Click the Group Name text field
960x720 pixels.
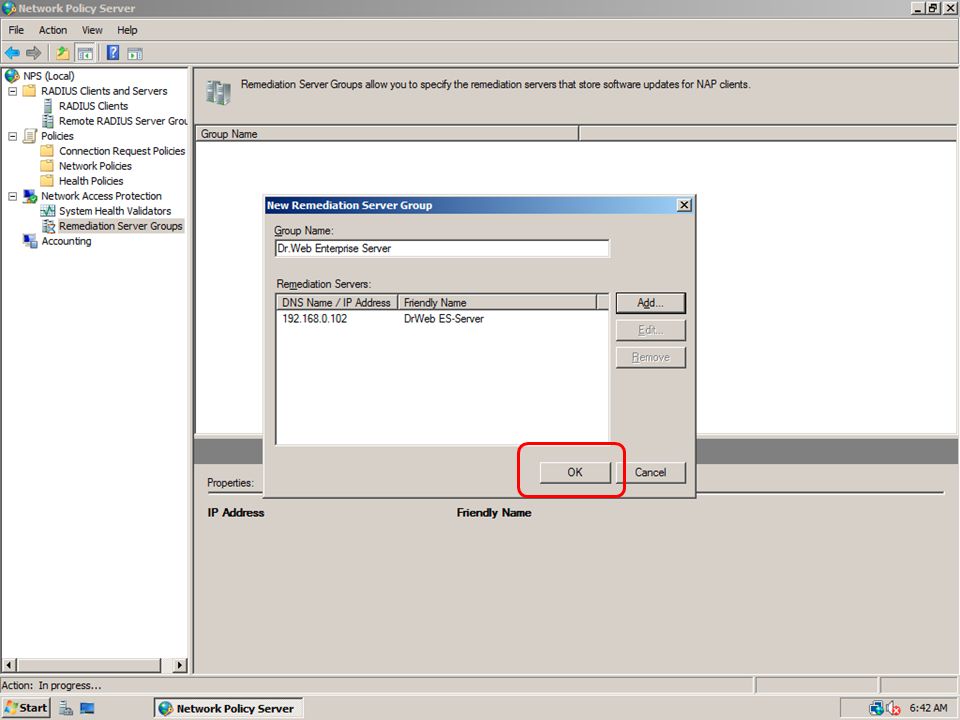coord(442,248)
